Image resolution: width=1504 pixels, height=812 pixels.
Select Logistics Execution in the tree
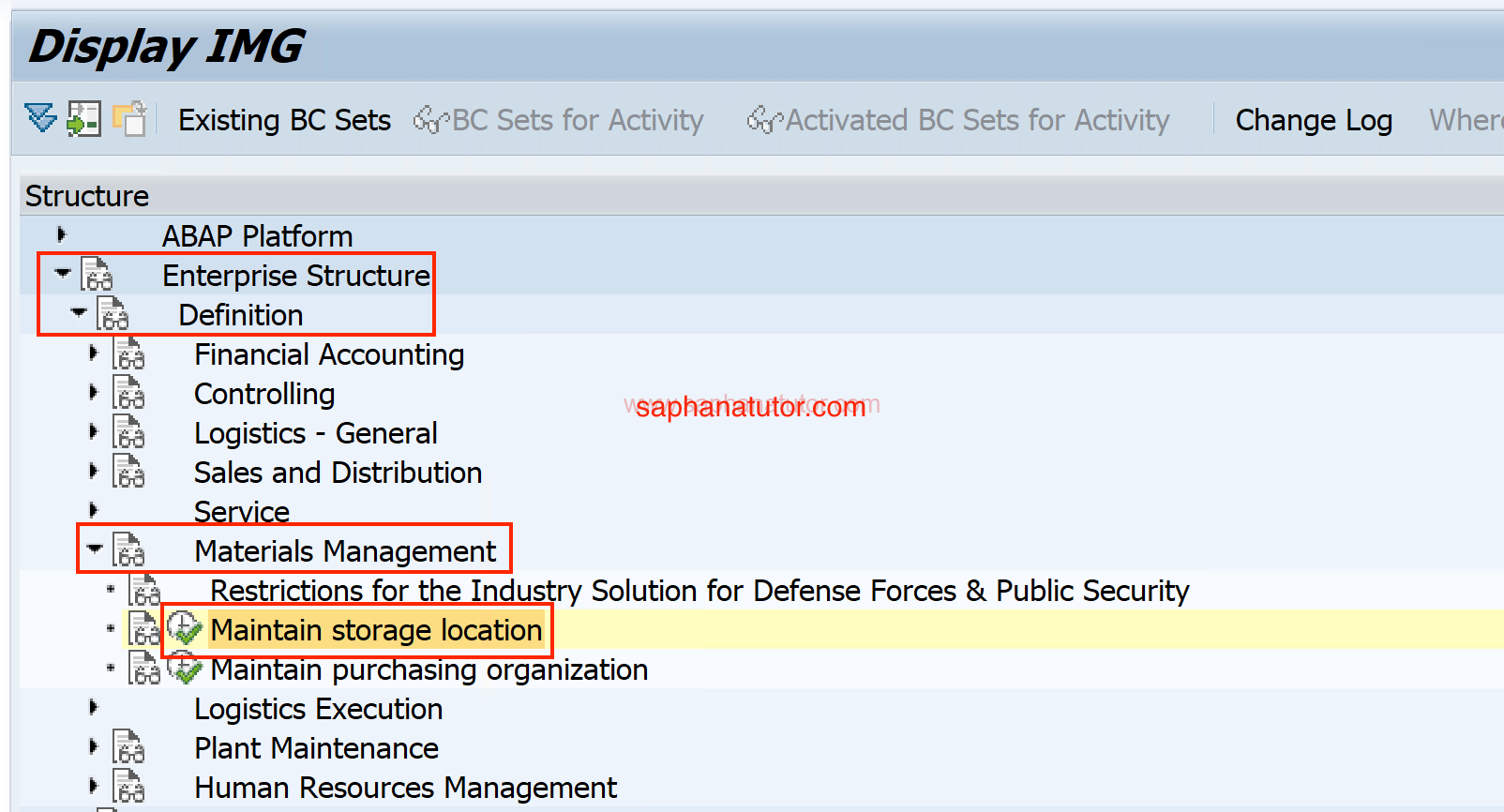tap(318, 709)
